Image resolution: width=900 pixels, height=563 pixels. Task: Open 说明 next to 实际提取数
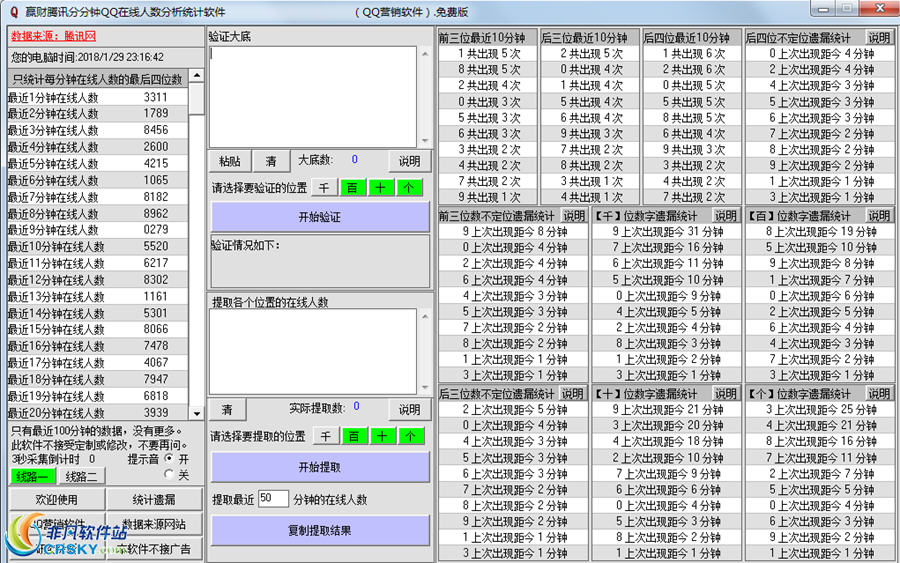pyautogui.click(x=409, y=410)
